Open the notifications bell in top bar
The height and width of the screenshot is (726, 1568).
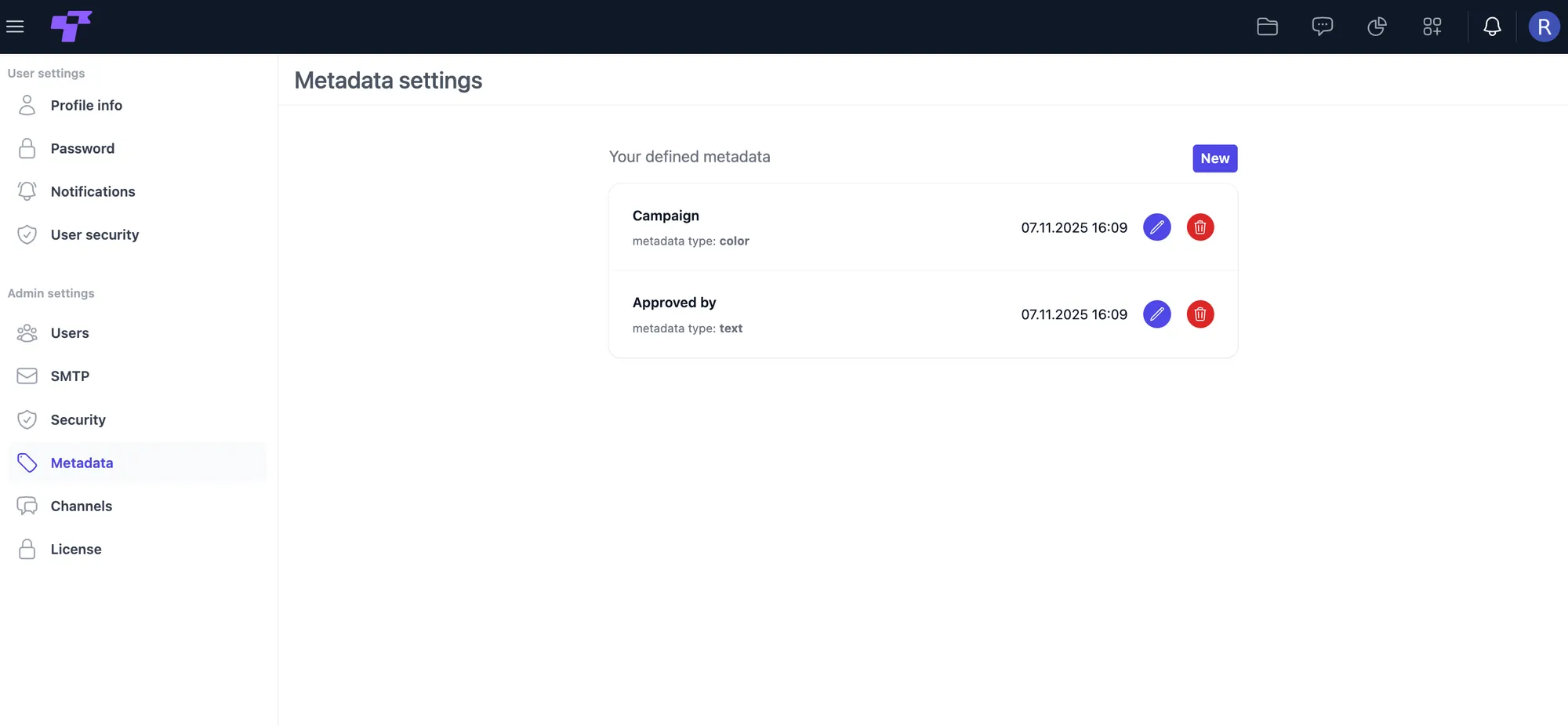(x=1492, y=27)
